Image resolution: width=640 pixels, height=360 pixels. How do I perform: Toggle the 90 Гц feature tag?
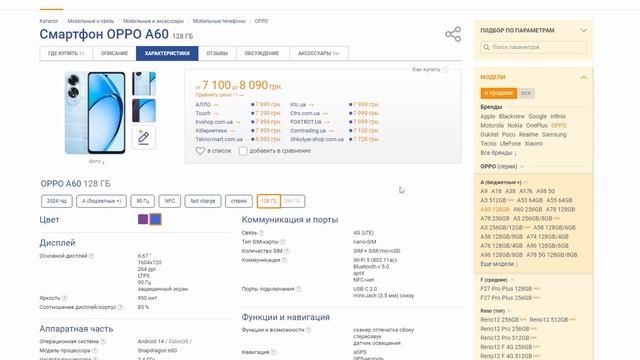pos(142,201)
